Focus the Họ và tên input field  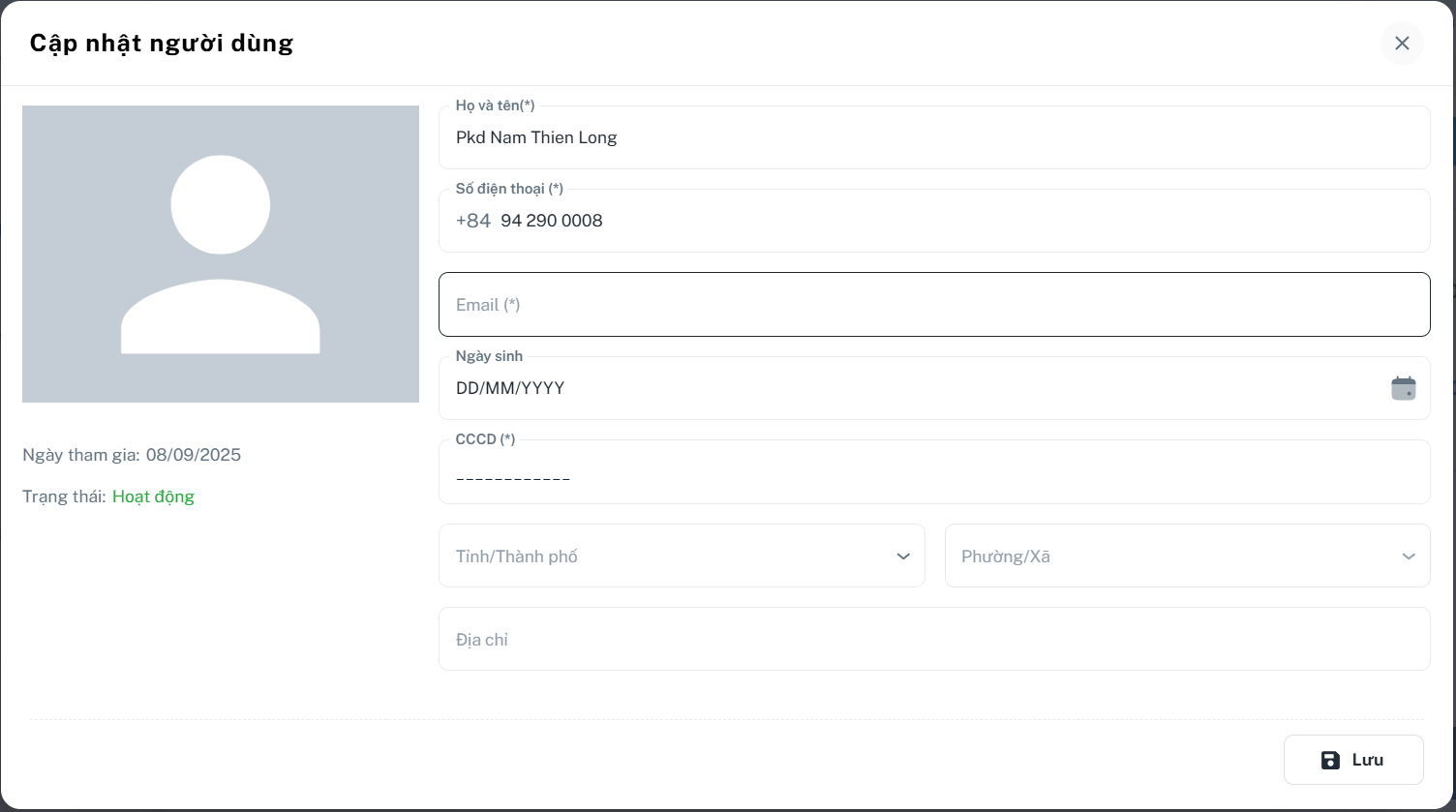[933, 137]
